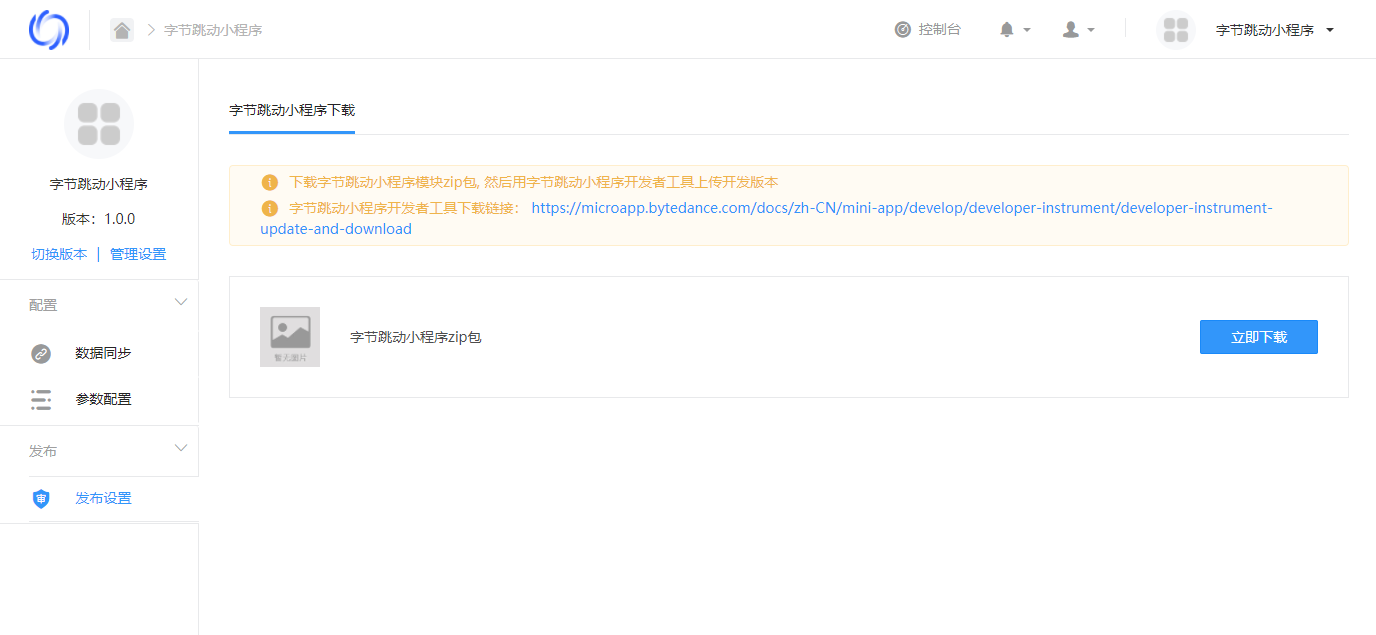Viewport: 1376px width, 635px height.
Task: Click the 数据同步 link icon
Action: pyautogui.click(x=41, y=353)
